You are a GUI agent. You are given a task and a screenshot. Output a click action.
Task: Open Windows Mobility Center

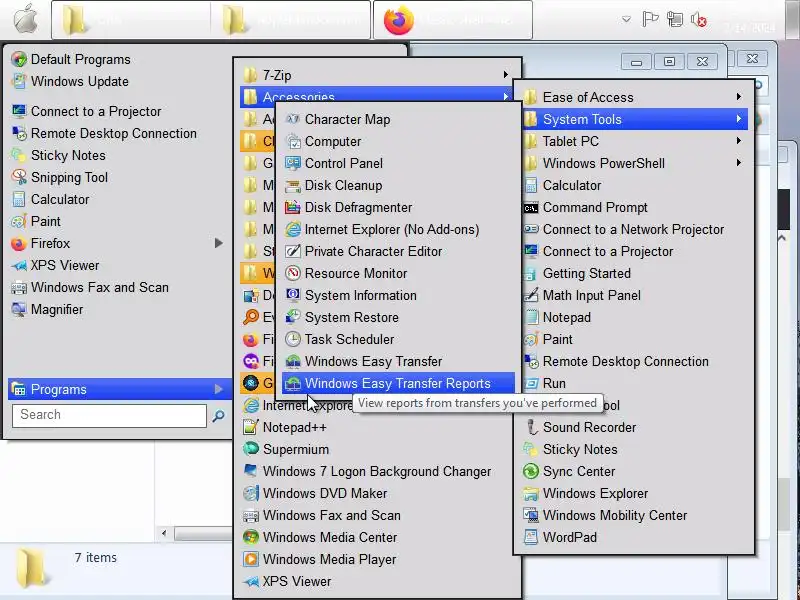634,515
